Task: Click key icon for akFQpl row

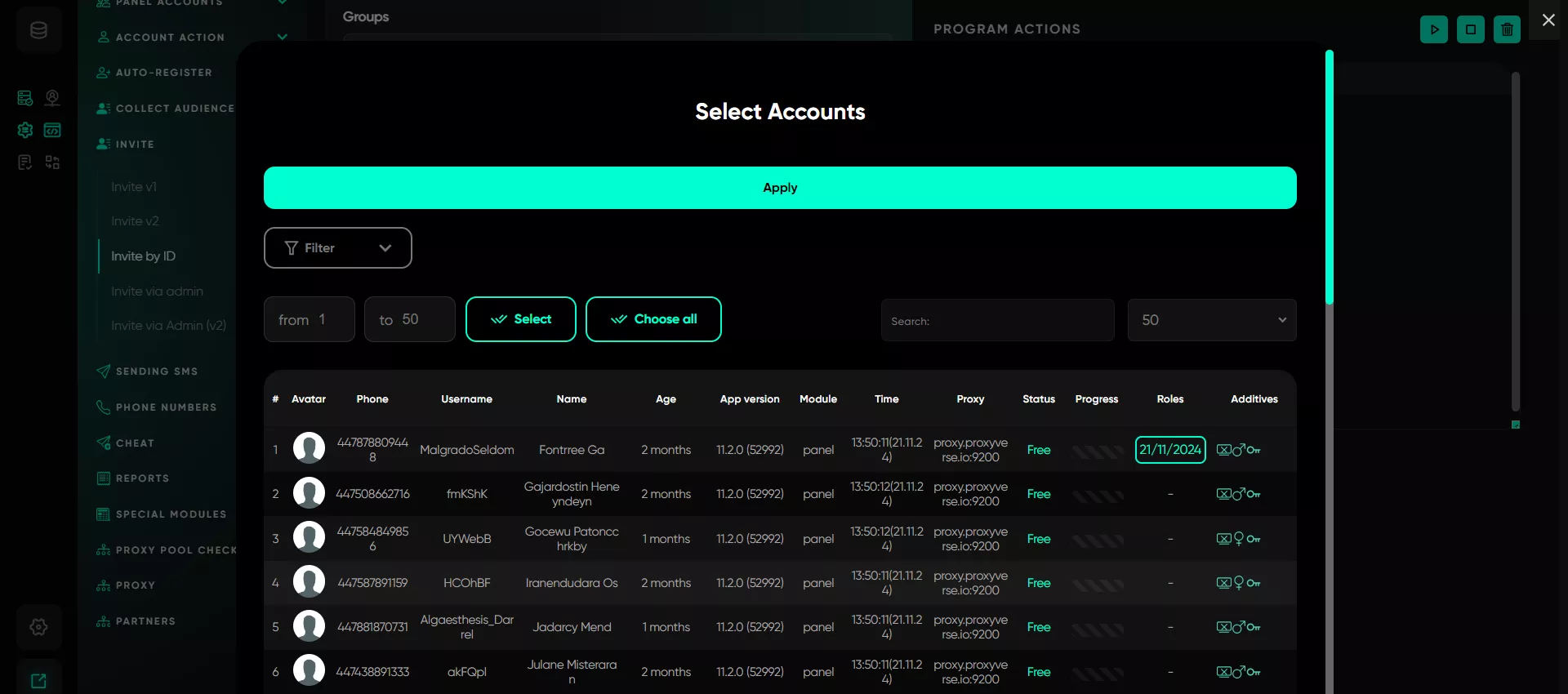Action: (x=1254, y=672)
